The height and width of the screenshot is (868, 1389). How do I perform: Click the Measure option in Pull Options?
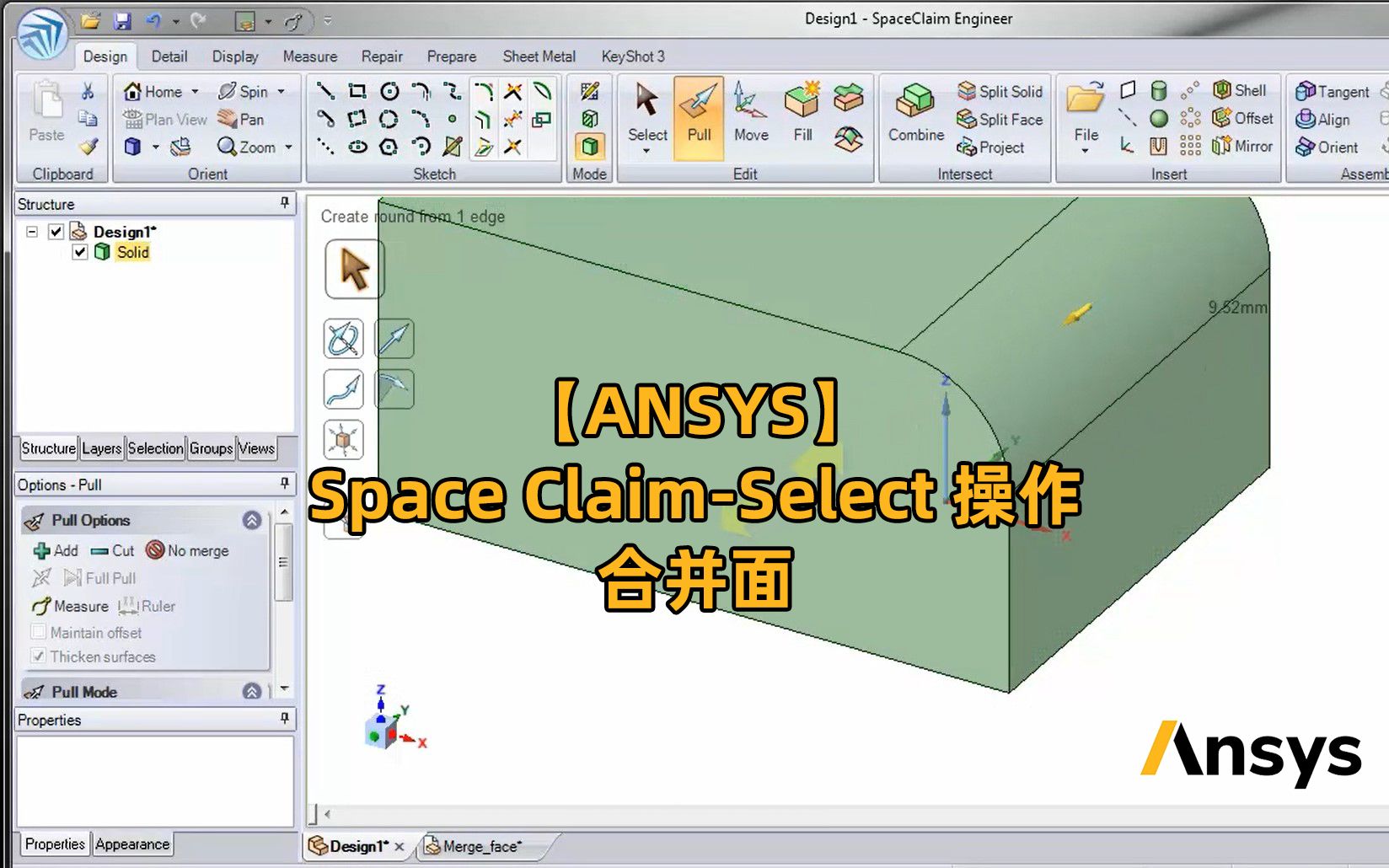coord(71,606)
